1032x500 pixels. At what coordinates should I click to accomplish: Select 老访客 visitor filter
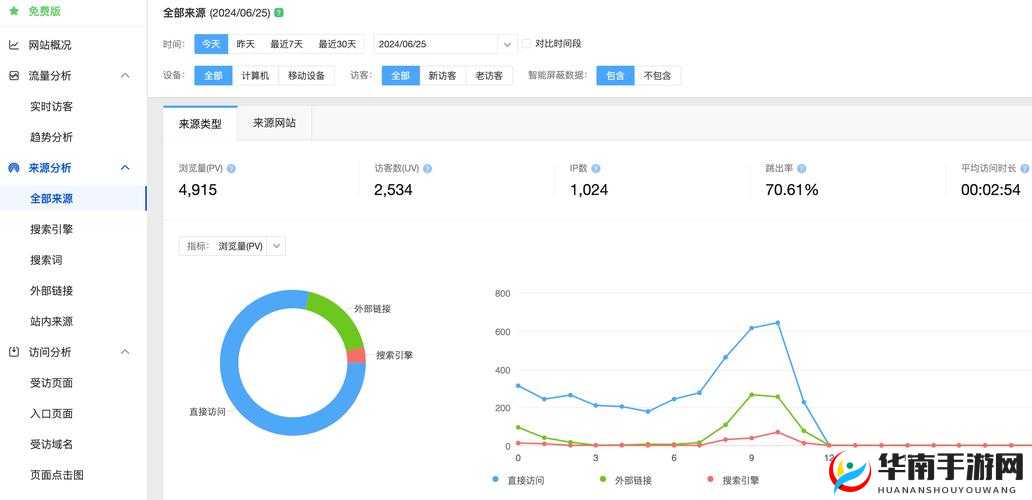pos(489,76)
